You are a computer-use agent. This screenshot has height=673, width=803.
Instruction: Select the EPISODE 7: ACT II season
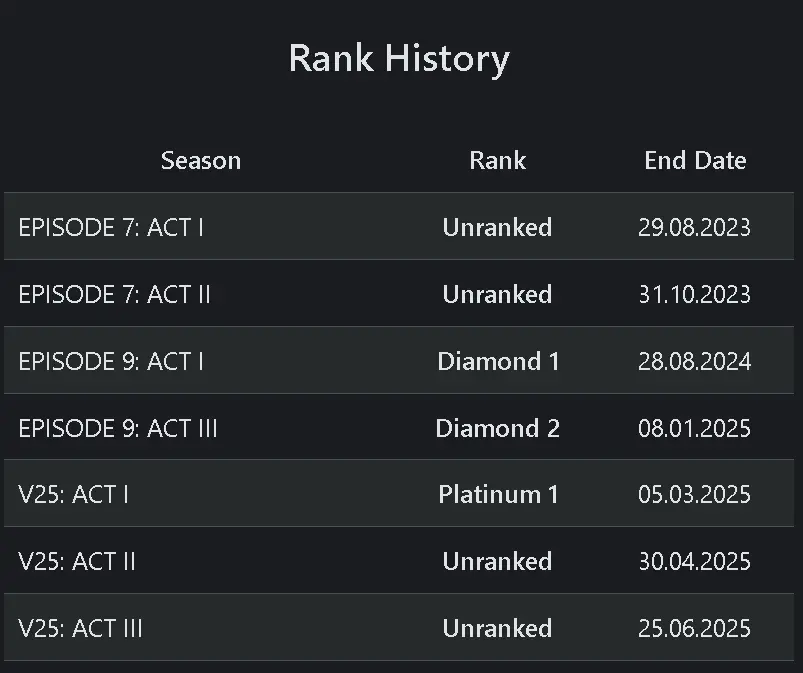tap(114, 294)
